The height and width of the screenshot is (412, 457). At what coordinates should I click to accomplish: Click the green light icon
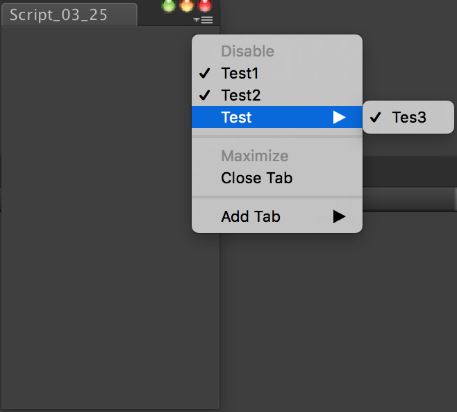coord(168,5)
